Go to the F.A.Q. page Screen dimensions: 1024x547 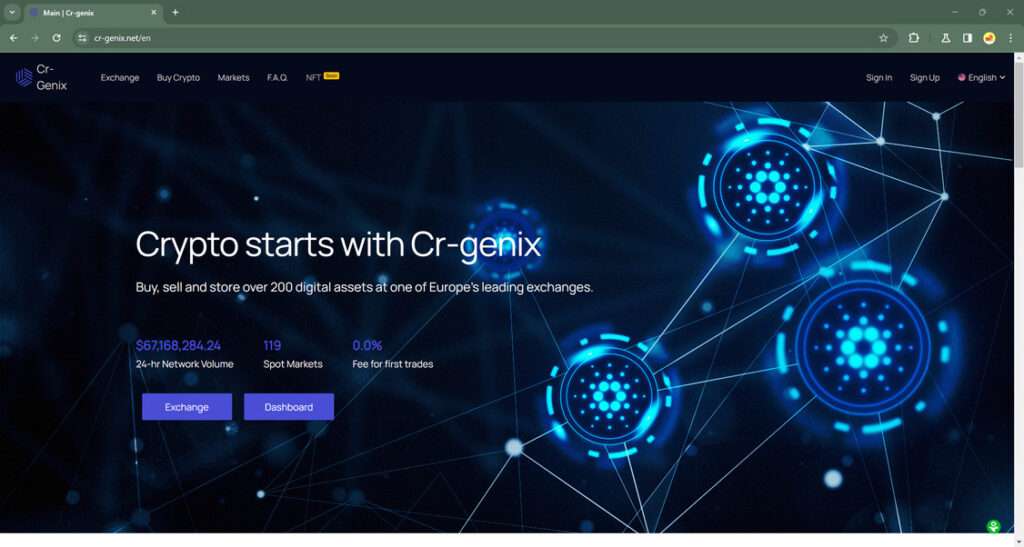278,78
